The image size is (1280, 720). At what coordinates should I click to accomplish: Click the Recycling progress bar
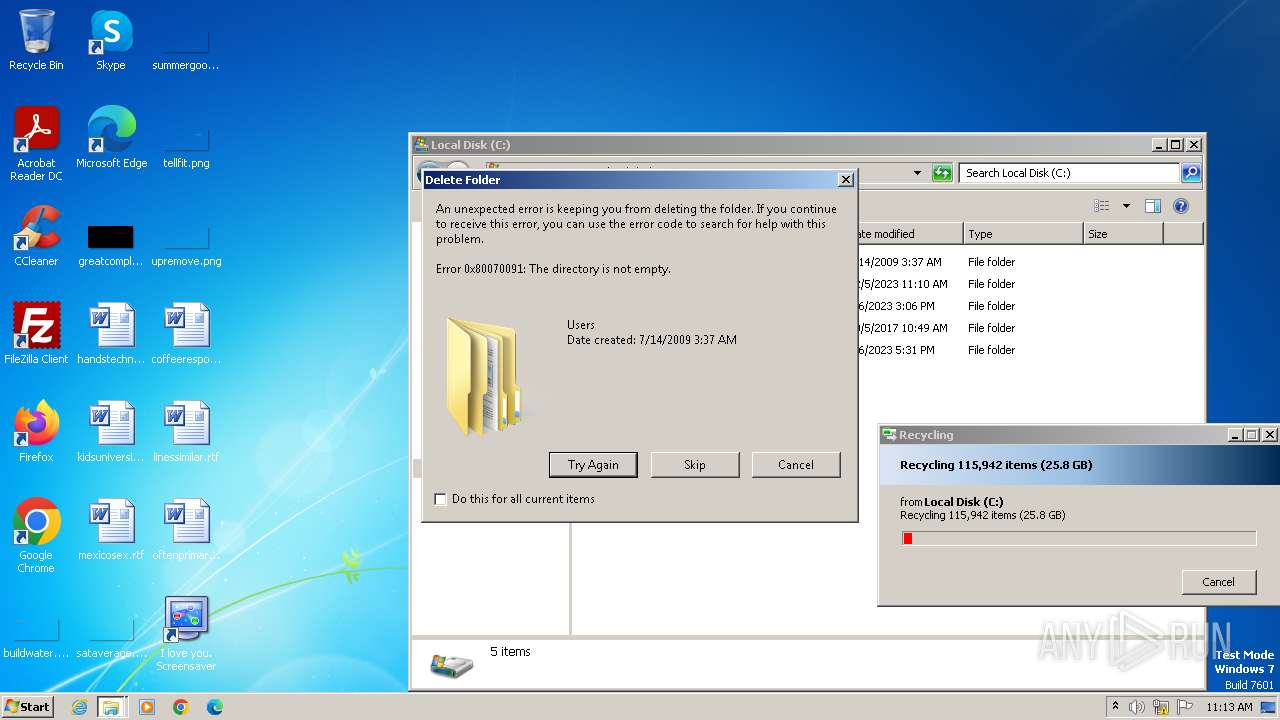[x=1079, y=539]
